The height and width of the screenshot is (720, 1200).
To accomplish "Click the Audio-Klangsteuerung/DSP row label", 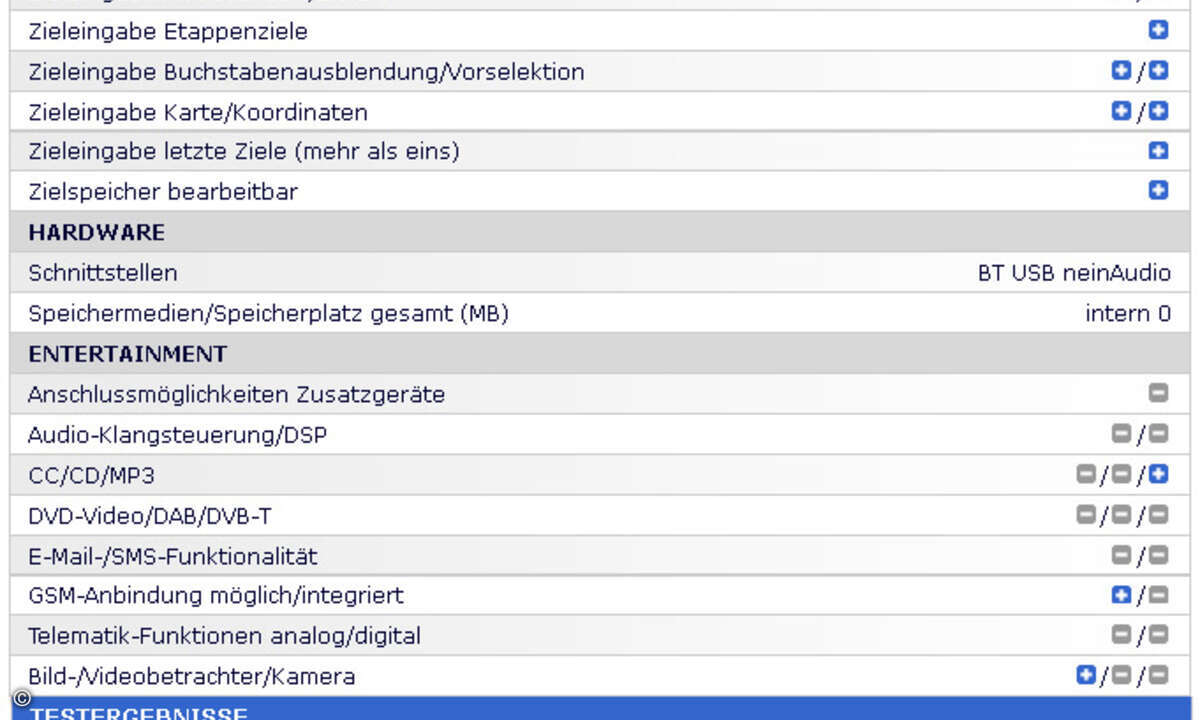I will click(178, 435).
